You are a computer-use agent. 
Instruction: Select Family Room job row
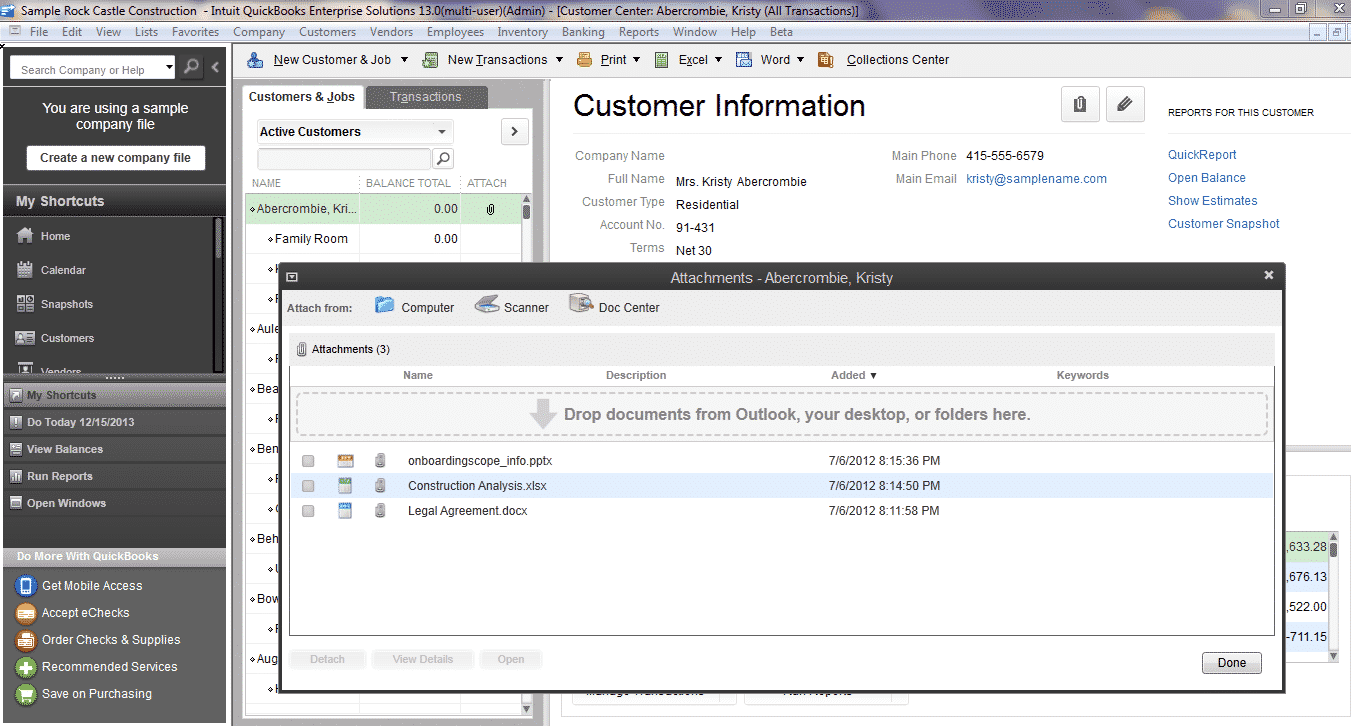click(x=383, y=239)
